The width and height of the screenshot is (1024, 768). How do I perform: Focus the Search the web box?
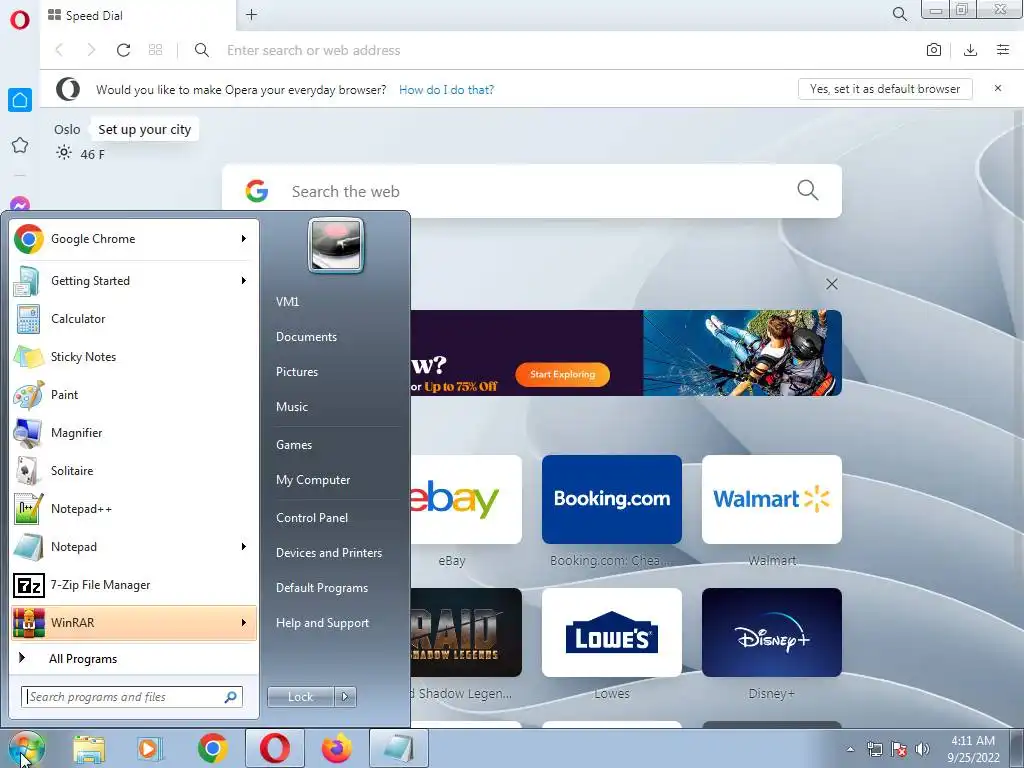[x=532, y=191]
